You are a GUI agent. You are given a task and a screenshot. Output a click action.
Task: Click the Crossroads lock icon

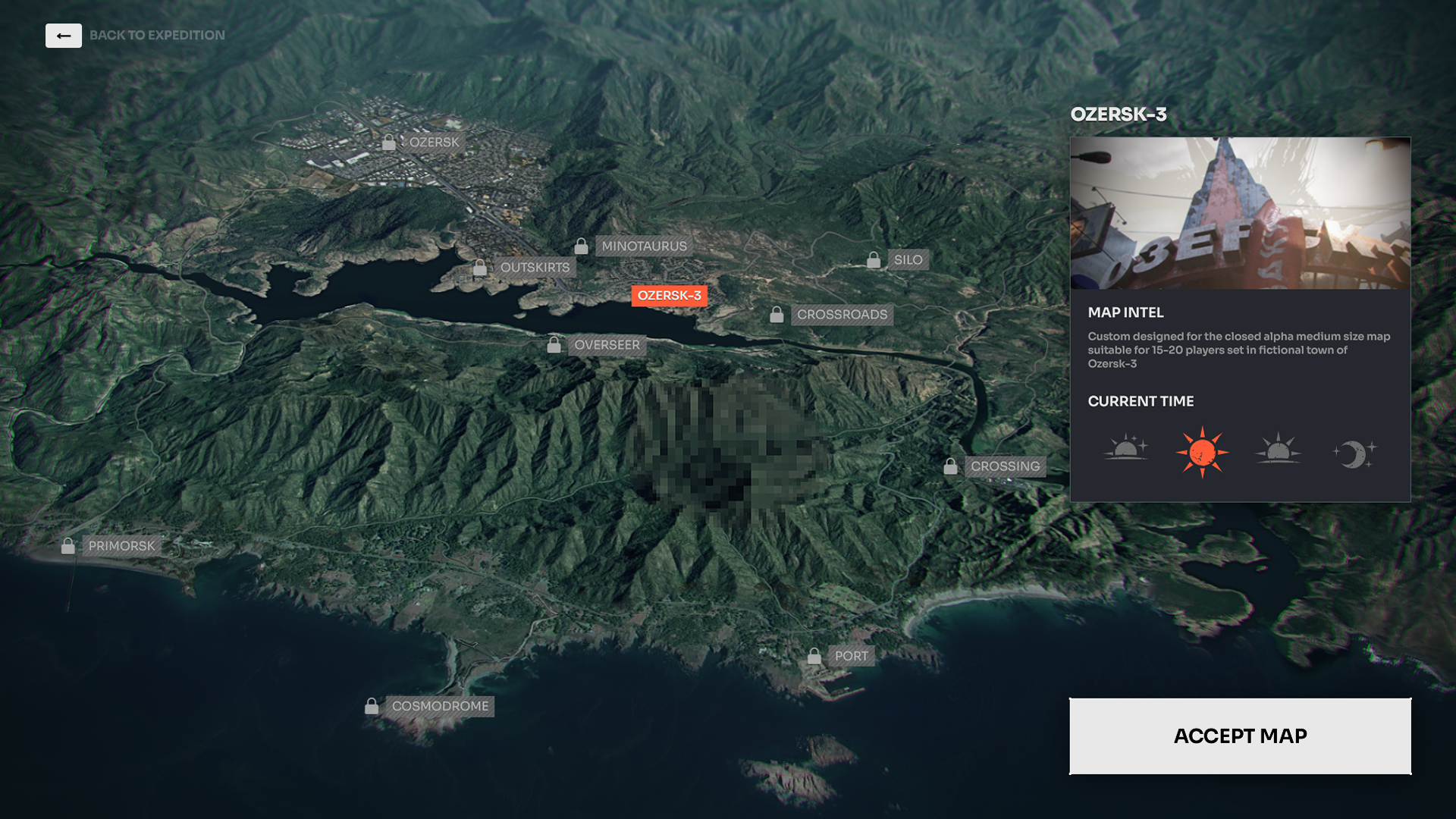pyautogui.click(x=777, y=315)
